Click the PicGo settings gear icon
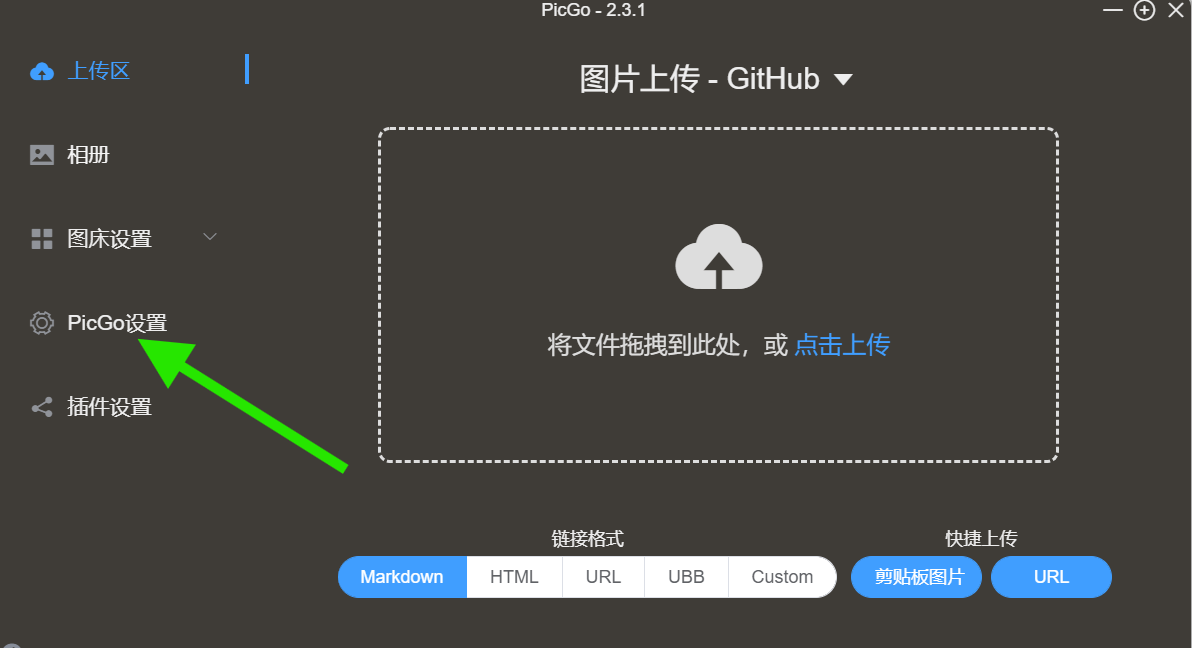 point(42,323)
